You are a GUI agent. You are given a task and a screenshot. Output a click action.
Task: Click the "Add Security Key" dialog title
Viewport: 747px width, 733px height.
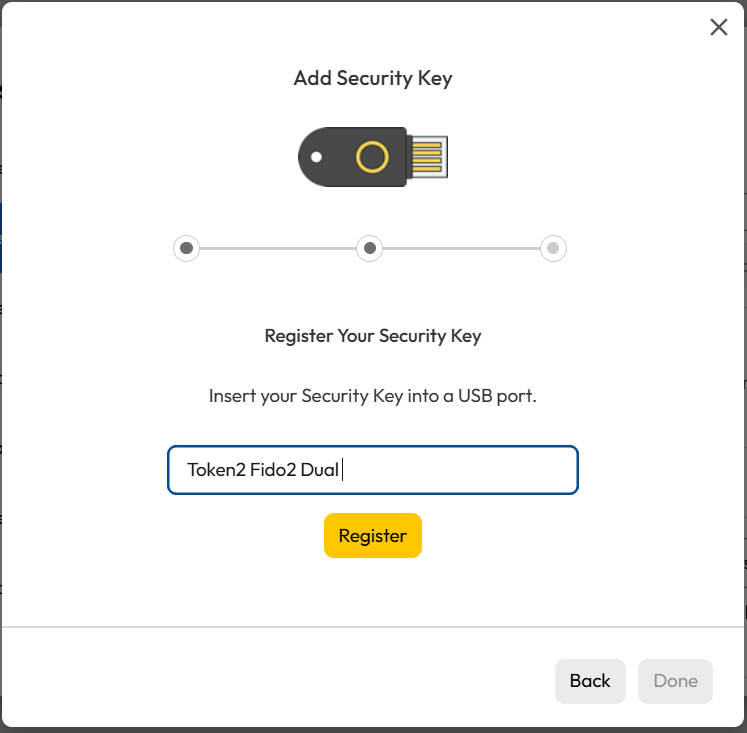click(x=373, y=78)
